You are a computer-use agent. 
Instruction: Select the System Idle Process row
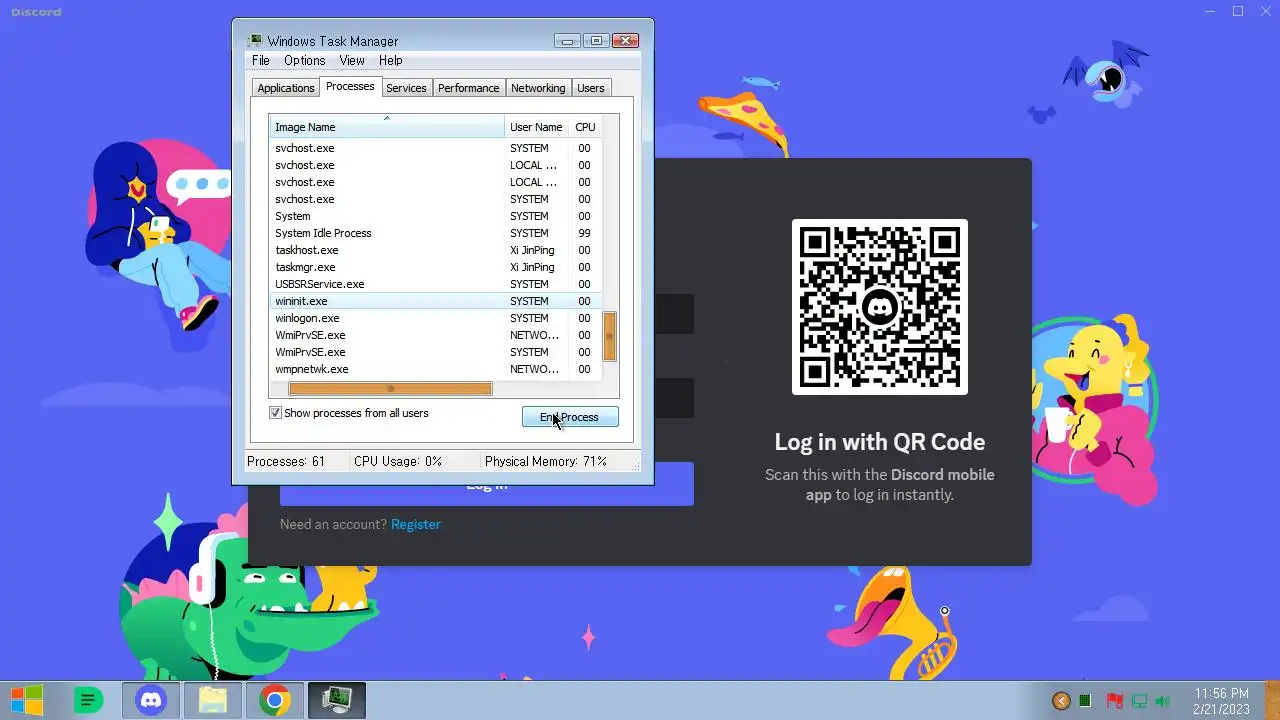click(435, 233)
